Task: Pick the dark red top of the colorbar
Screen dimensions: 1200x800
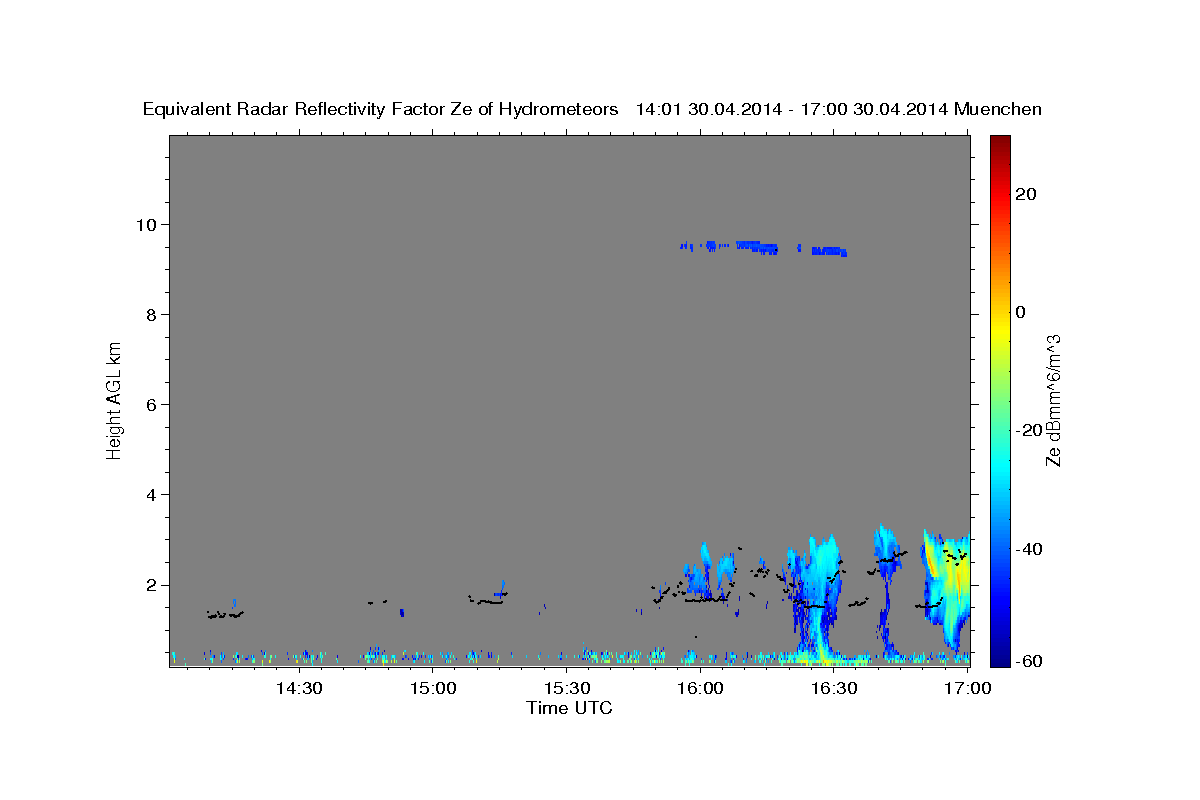Action: click(x=999, y=143)
